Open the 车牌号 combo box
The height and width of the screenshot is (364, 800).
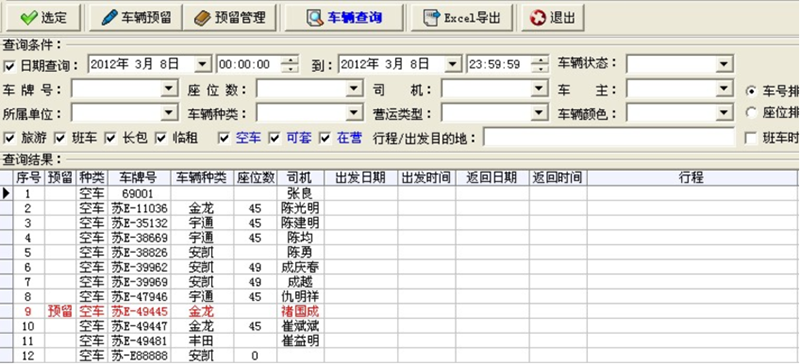point(169,89)
